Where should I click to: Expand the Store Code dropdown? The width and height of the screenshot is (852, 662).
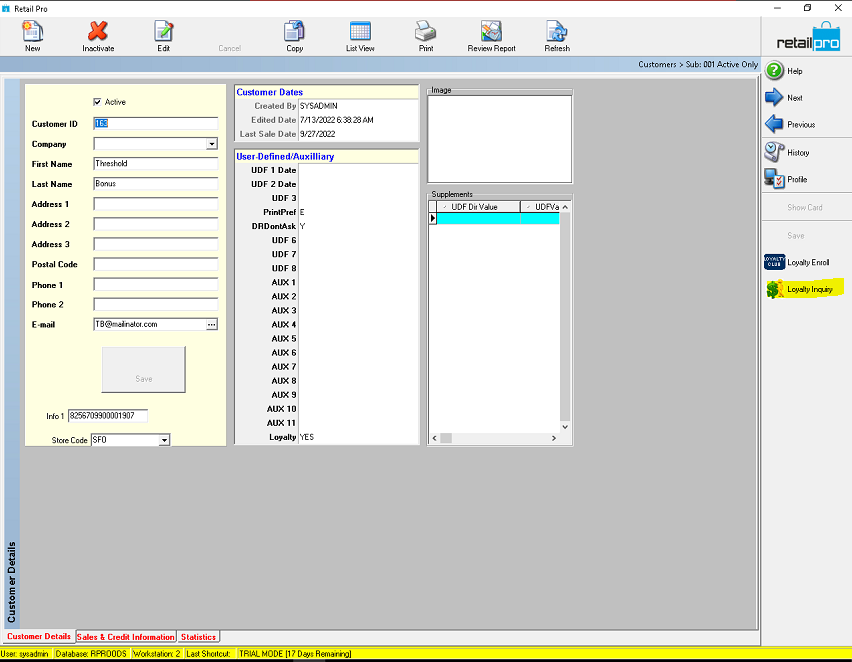tap(164, 440)
